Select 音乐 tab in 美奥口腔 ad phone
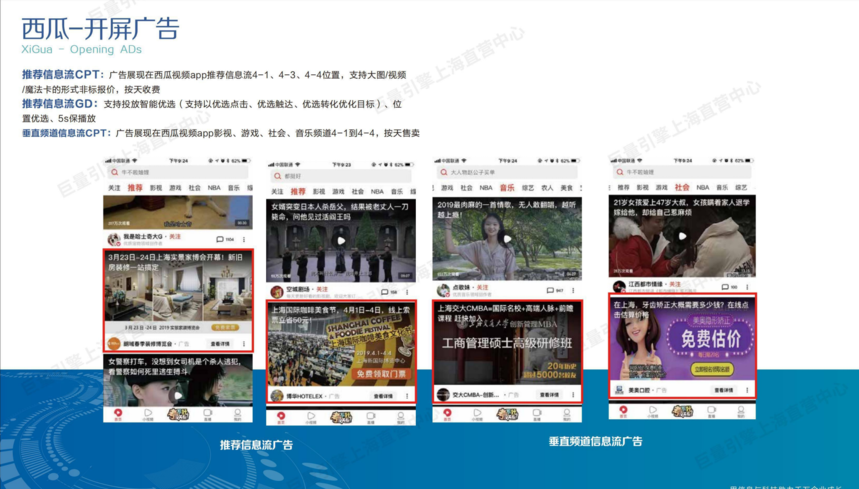Image resolution: width=859 pixels, height=489 pixels. click(x=722, y=187)
